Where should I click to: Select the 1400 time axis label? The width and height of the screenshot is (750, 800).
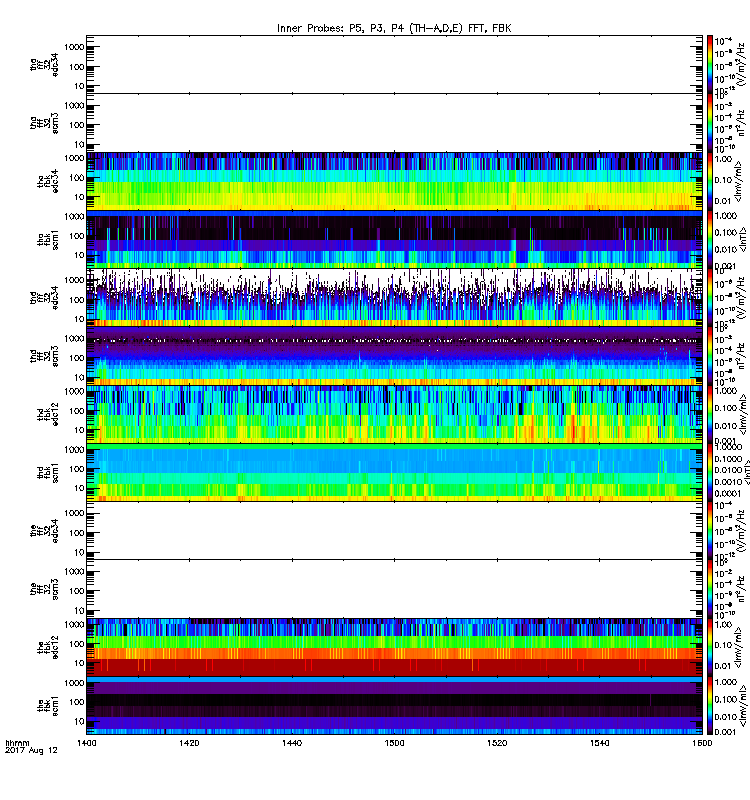(x=86, y=743)
